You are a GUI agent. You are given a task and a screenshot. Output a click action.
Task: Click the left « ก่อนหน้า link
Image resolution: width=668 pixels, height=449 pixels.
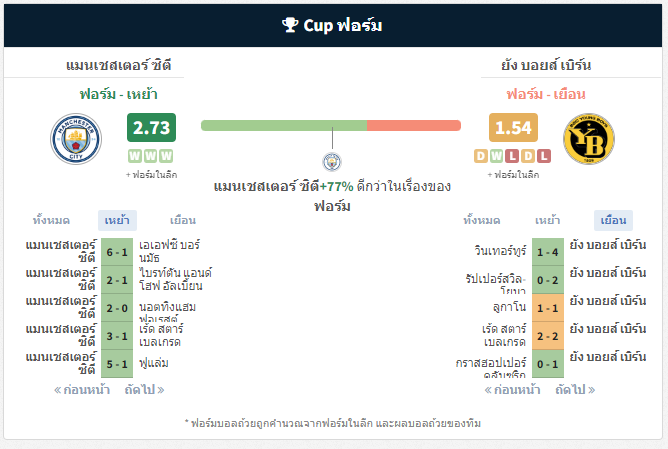(82, 390)
